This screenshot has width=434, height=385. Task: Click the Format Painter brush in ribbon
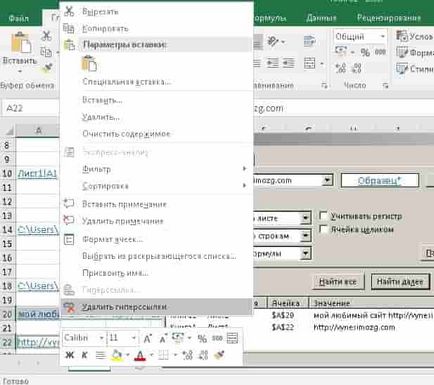coord(47,68)
